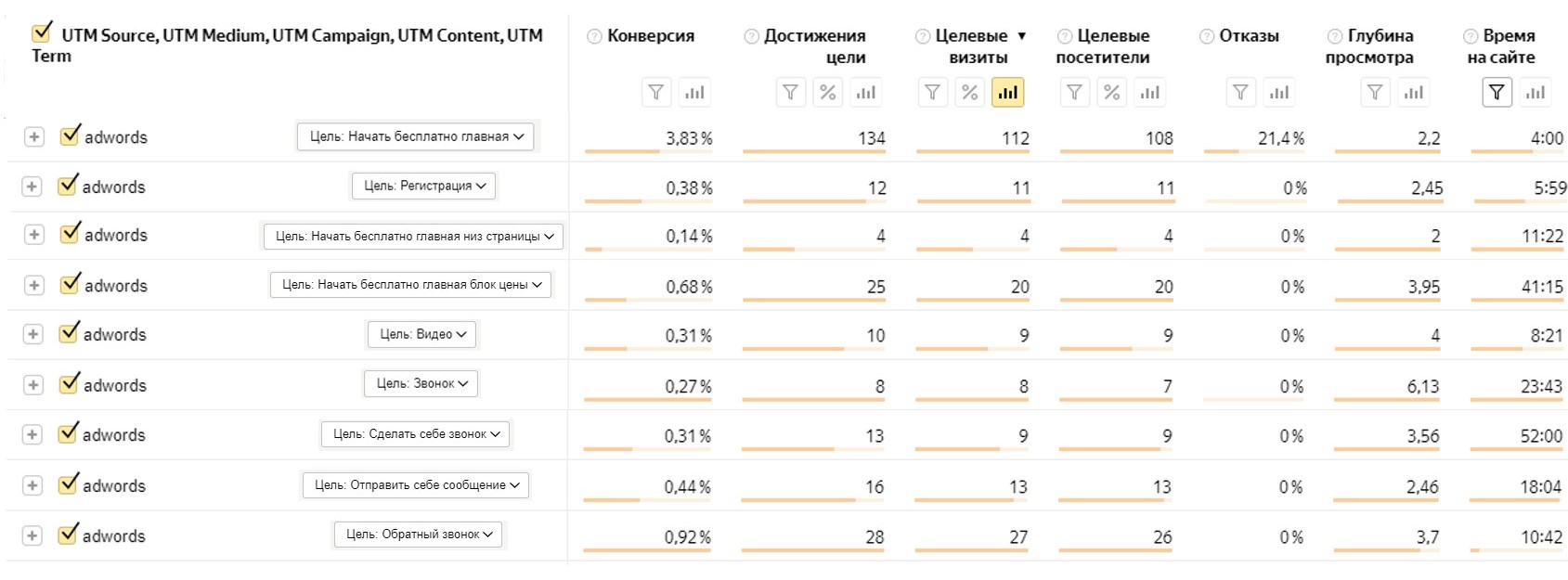Open the Цель: Обратный звонок dropdown
The height and width of the screenshot is (580, 1568).
click(419, 535)
